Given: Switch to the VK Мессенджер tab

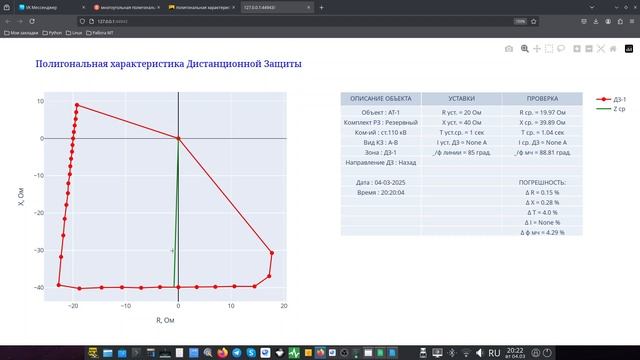Looking at the screenshot, I should [x=52, y=7].
